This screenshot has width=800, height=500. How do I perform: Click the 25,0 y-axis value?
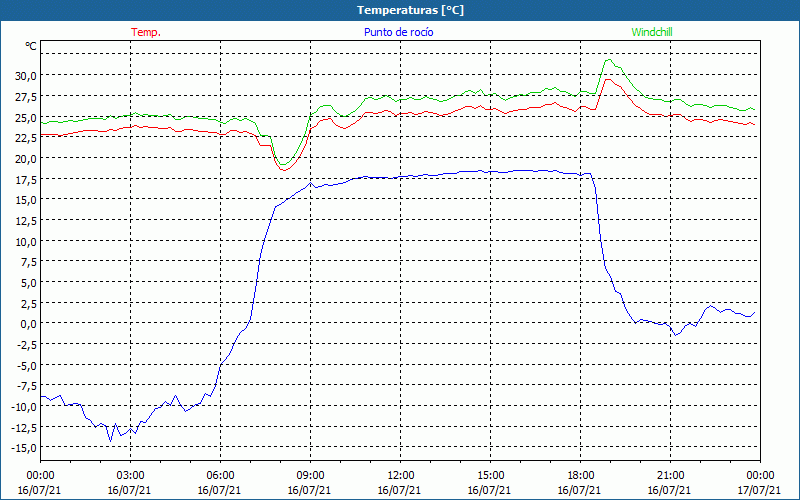pyautogui.click(x=26, y=117)
